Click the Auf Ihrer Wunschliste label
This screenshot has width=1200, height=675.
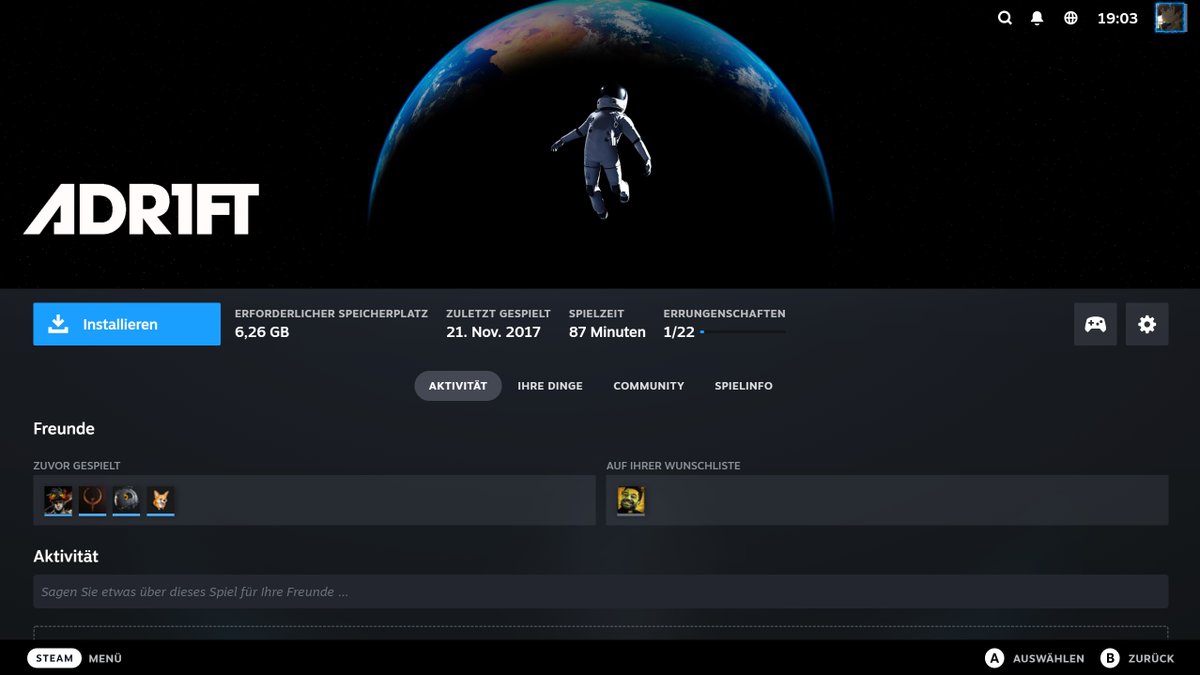[673, 466]
